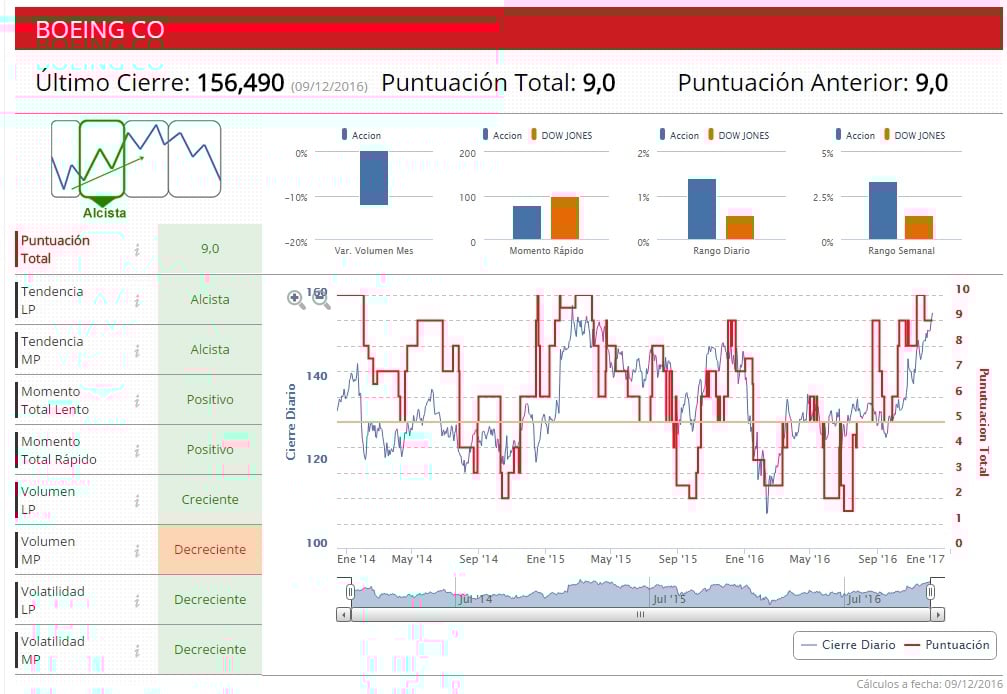The image size is (1007, 694).
Task: Toggle Accion legend in Momento Rápido chart
Action: tap(502, 135)
